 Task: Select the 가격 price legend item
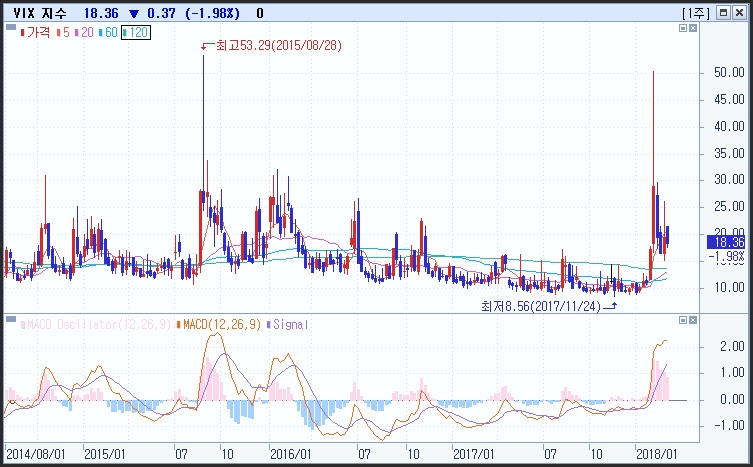pos(35,33)
